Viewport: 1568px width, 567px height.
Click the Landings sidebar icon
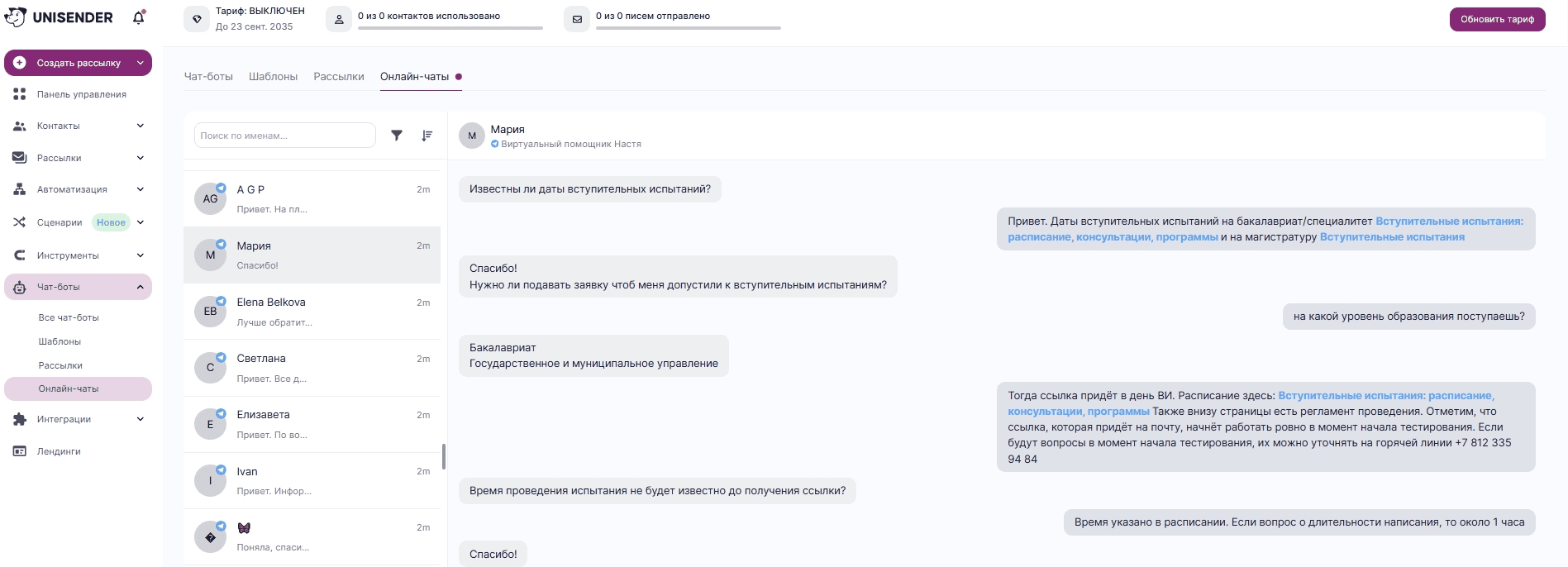[x=20, y=451]
